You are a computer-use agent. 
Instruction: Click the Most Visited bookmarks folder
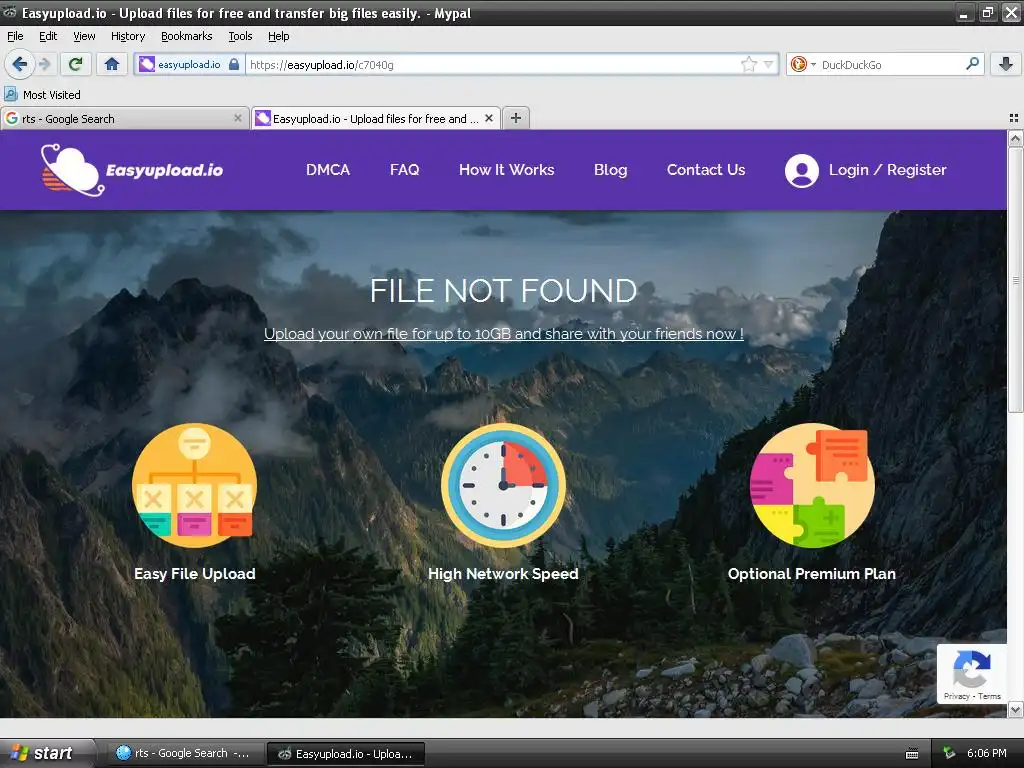click(x=43, y=95)
